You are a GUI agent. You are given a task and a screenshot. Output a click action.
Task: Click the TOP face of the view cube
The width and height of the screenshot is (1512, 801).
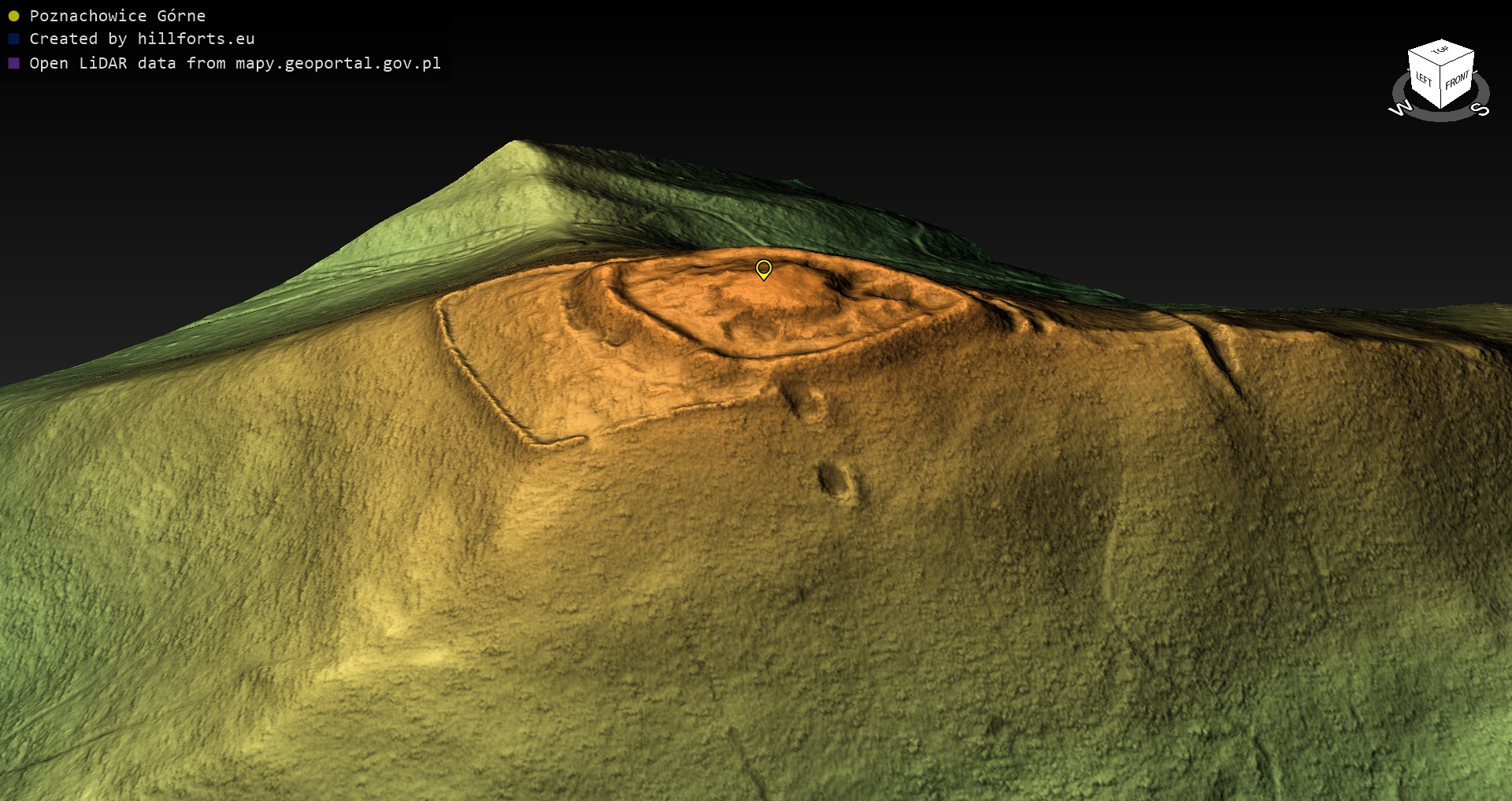coord(1440,52)
